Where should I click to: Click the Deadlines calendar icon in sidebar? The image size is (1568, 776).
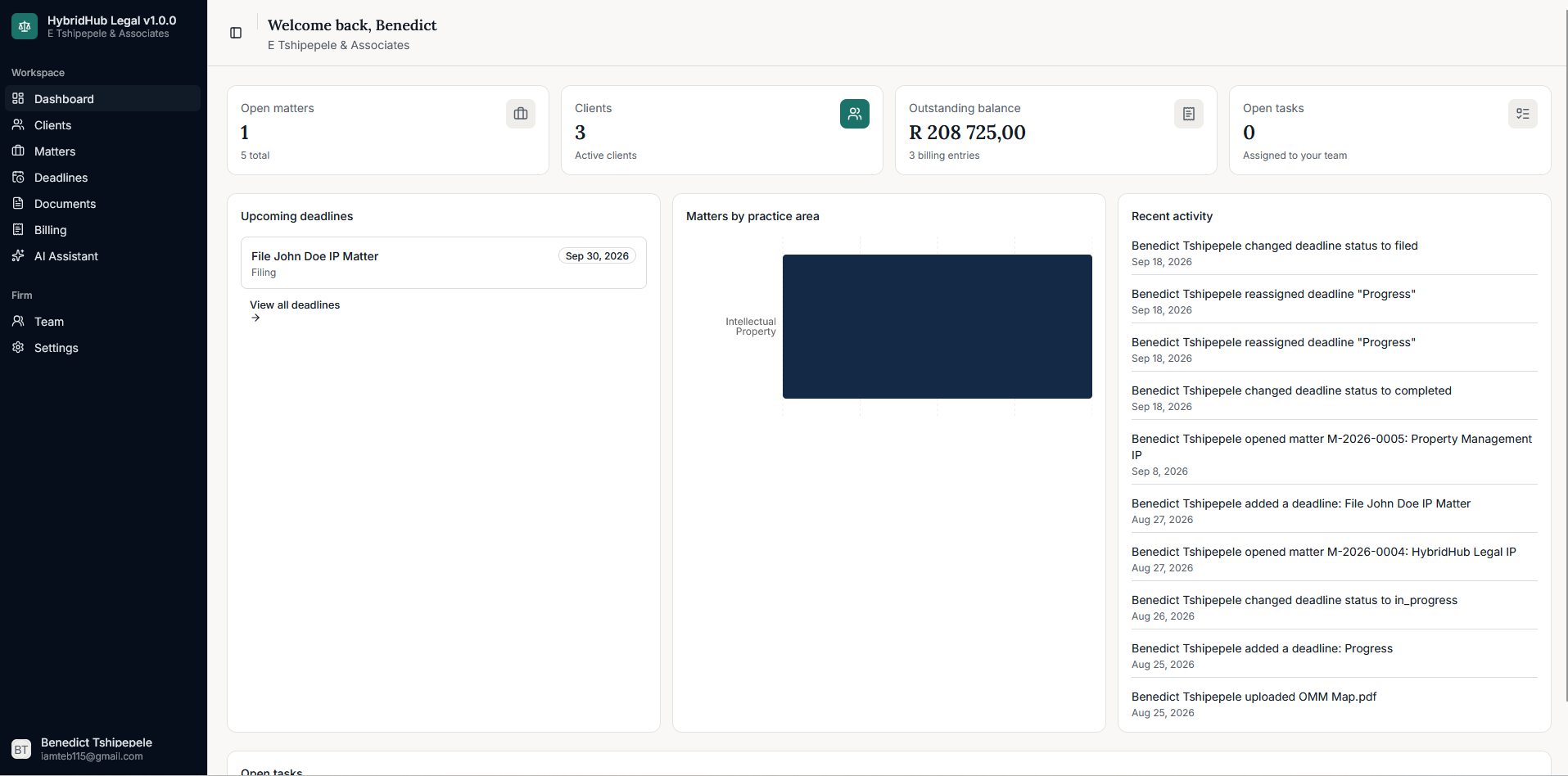pyautogui.click(x=18, y=177)
